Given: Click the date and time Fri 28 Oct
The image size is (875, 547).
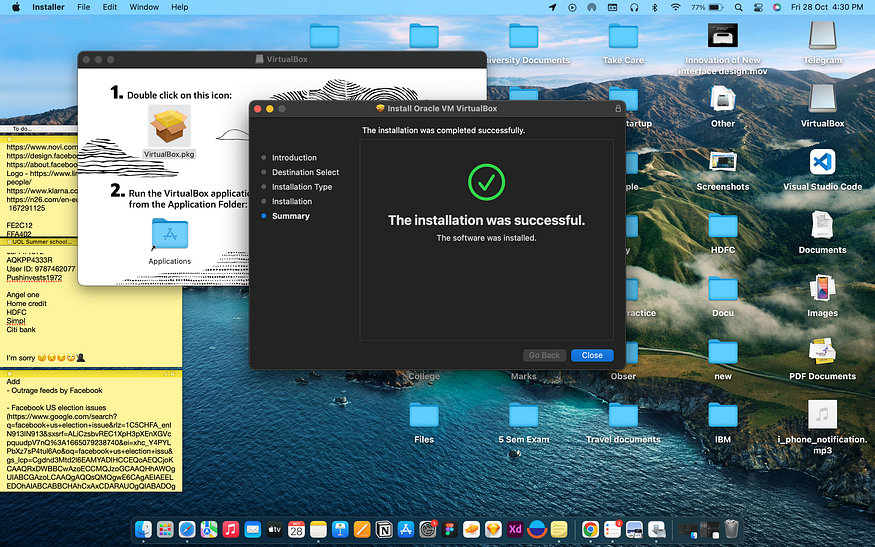Looking at the screenshot, I should point(827,7).
